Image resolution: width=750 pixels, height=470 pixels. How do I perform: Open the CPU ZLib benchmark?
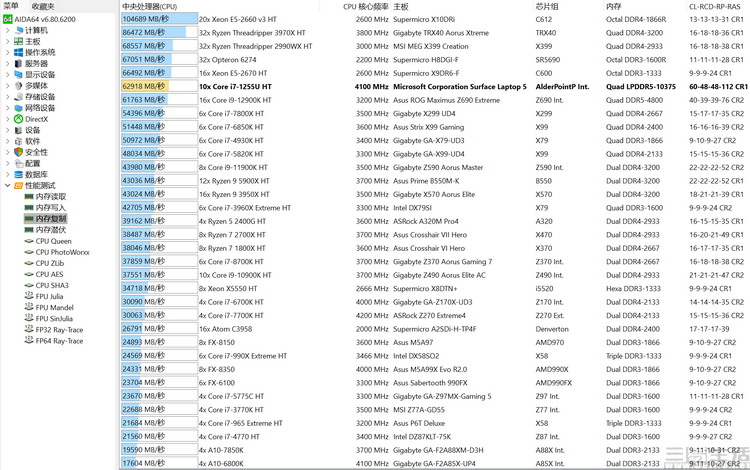click(50, 263)
